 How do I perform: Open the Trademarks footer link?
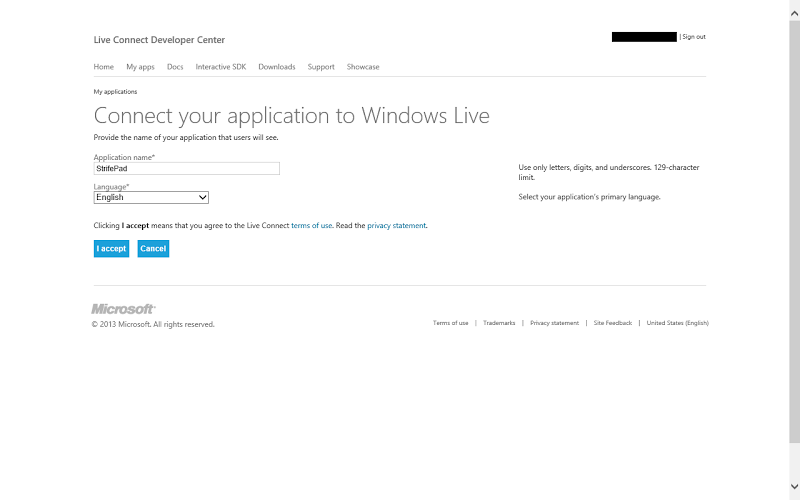click(499, 323)
